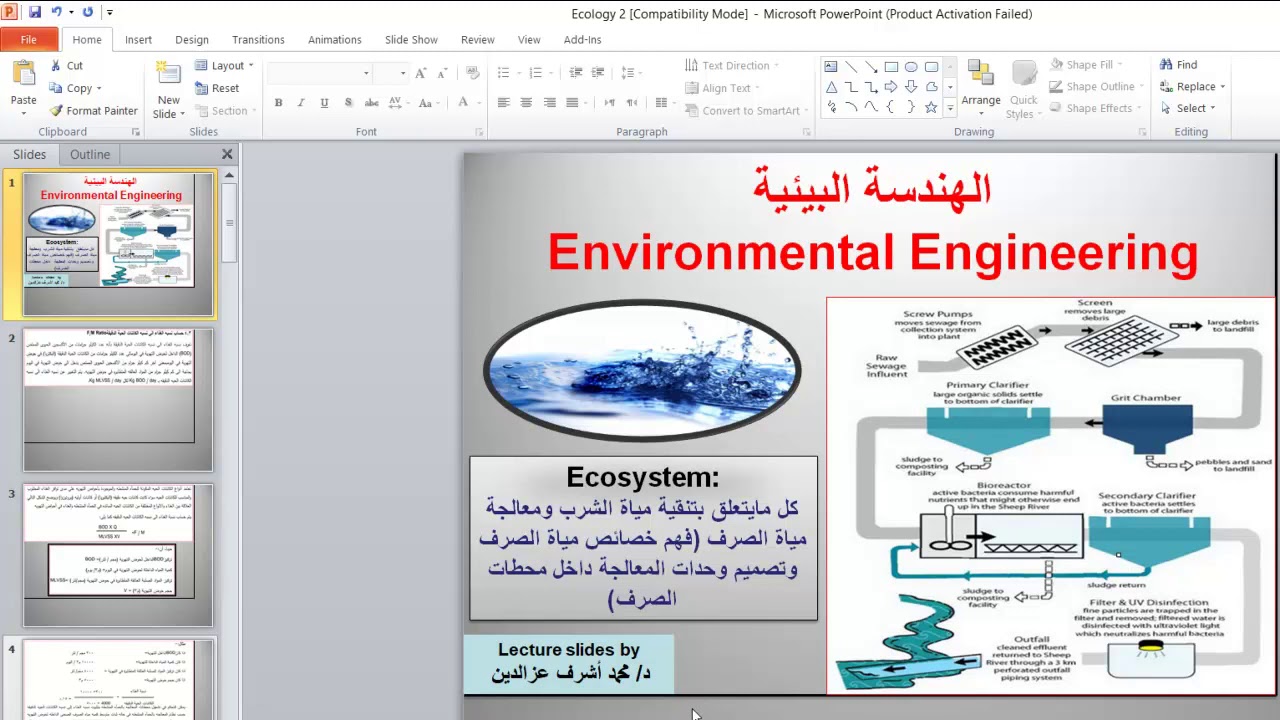The image size is (1280, 720).
Task: Go to the Slide Show tab
Action: [x=411, y=40]
